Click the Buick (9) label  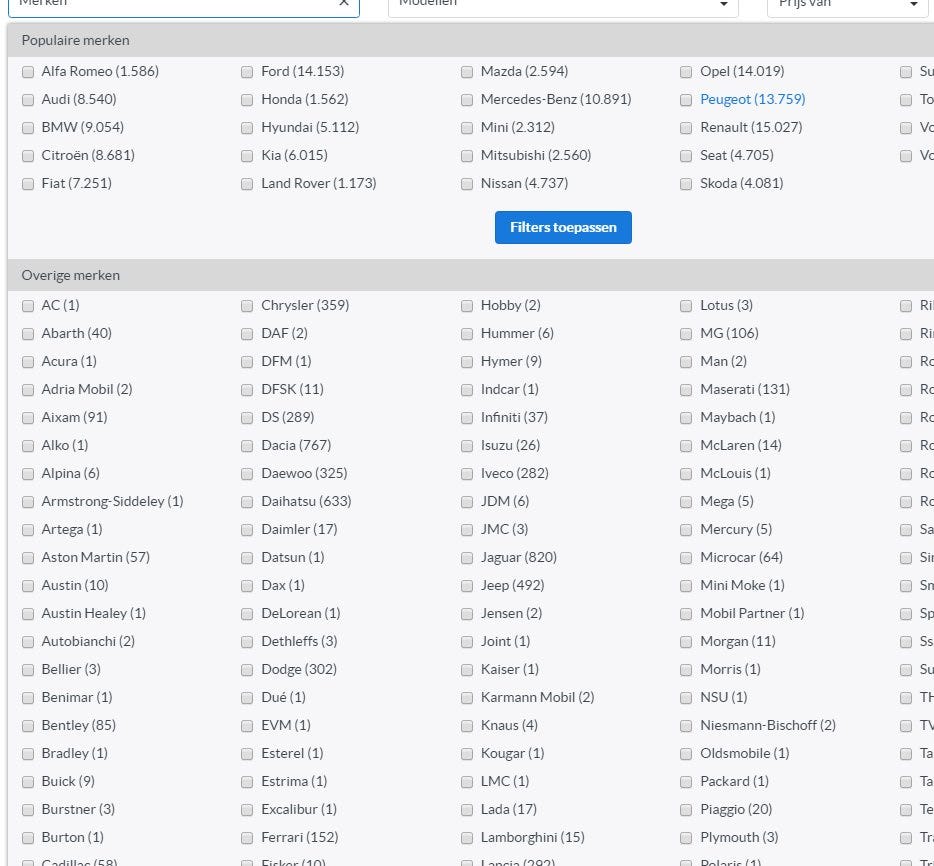68,781
